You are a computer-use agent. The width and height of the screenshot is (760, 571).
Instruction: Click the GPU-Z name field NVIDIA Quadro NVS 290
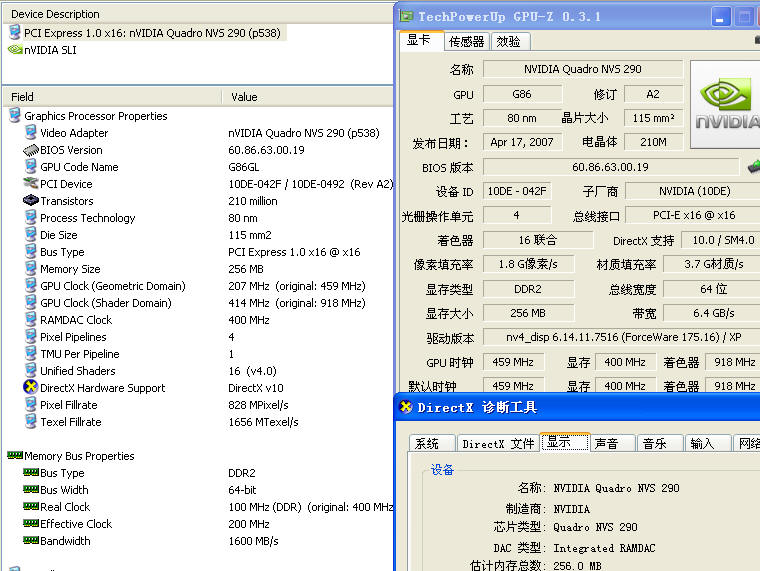pyautogui.click(x=583, y=69)
